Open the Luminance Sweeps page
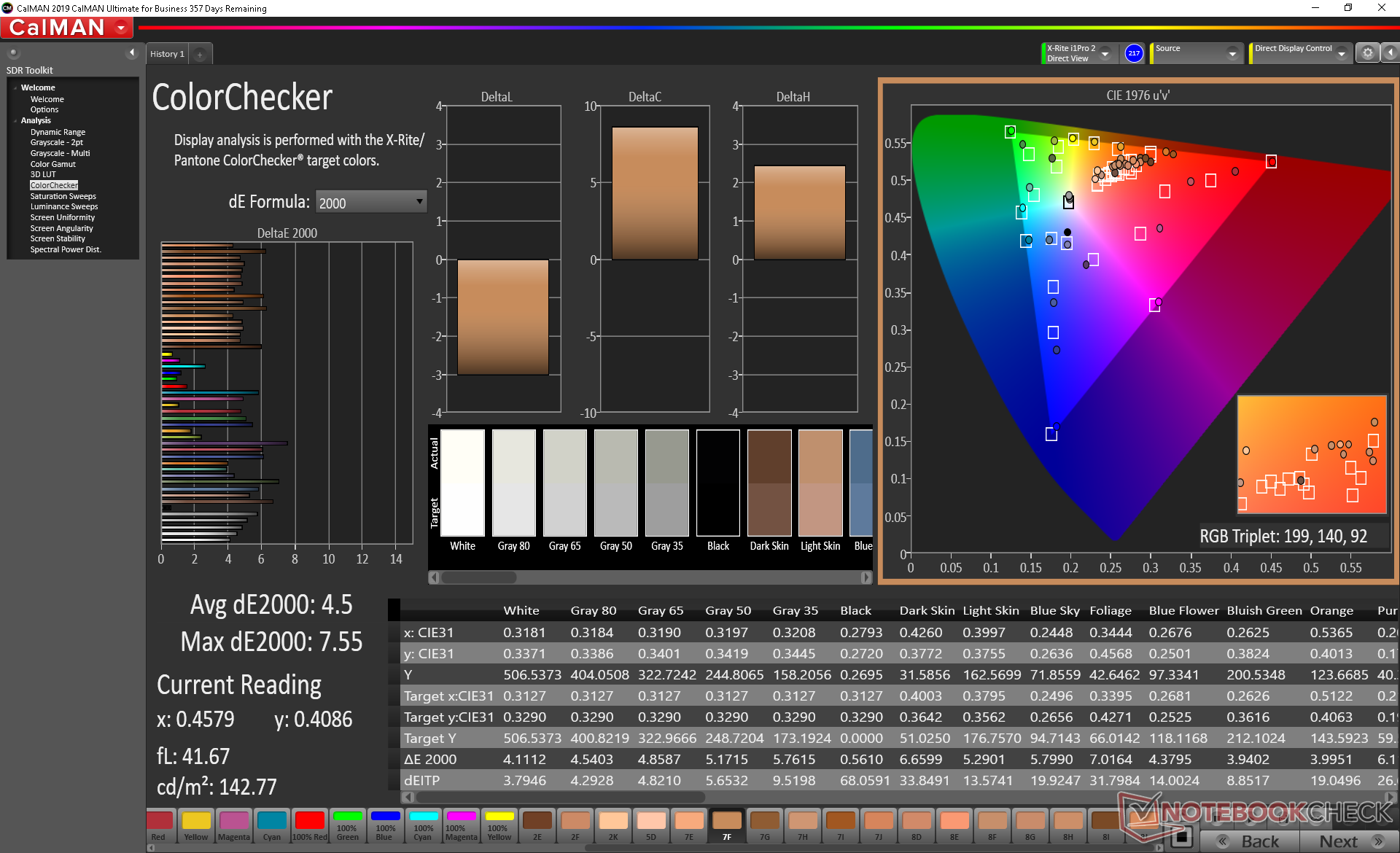 [63, 206]
